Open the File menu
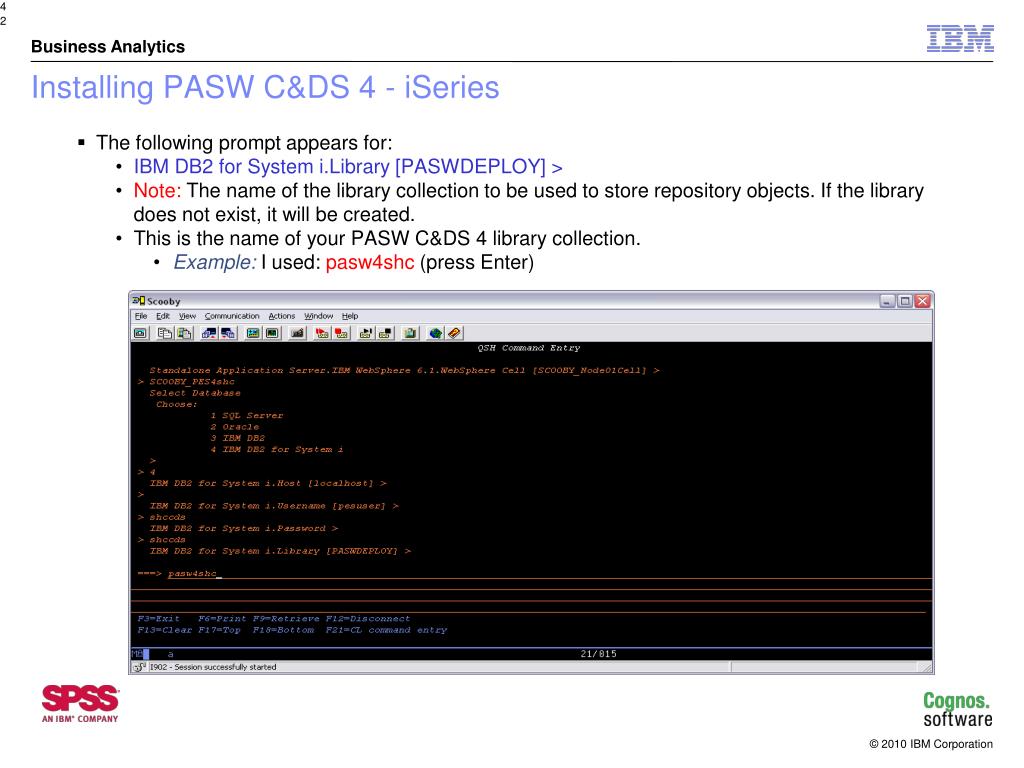This screenshot has width=1024, height=768. pyautogui.click(x=141, y=316)
